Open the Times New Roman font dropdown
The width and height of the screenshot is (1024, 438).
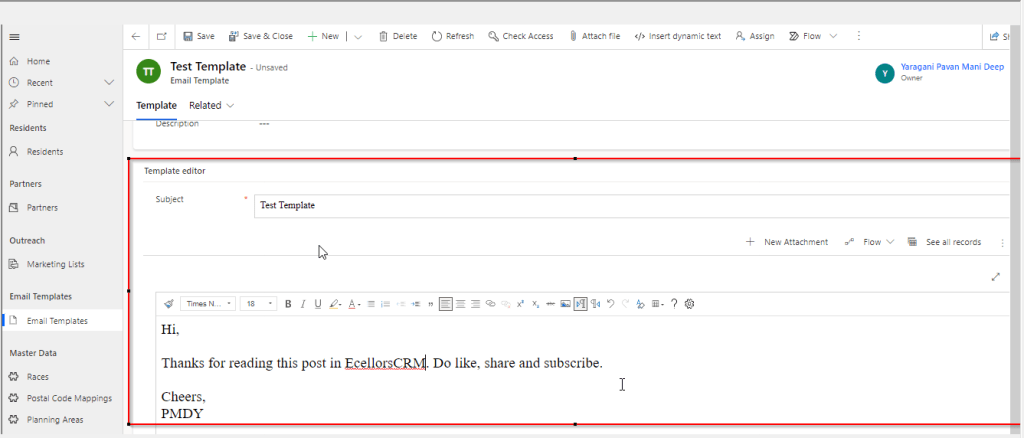(x=208, y=304)
